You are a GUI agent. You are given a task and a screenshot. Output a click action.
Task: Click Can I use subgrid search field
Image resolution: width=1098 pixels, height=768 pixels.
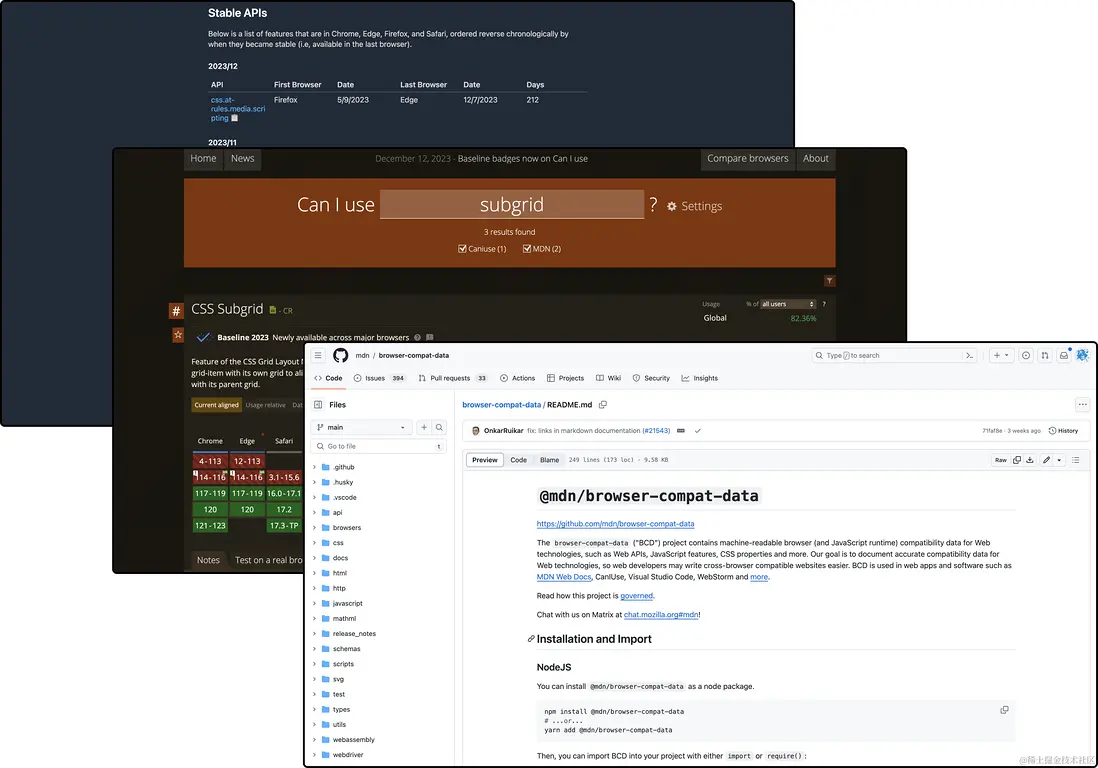(x=512, y=204)
